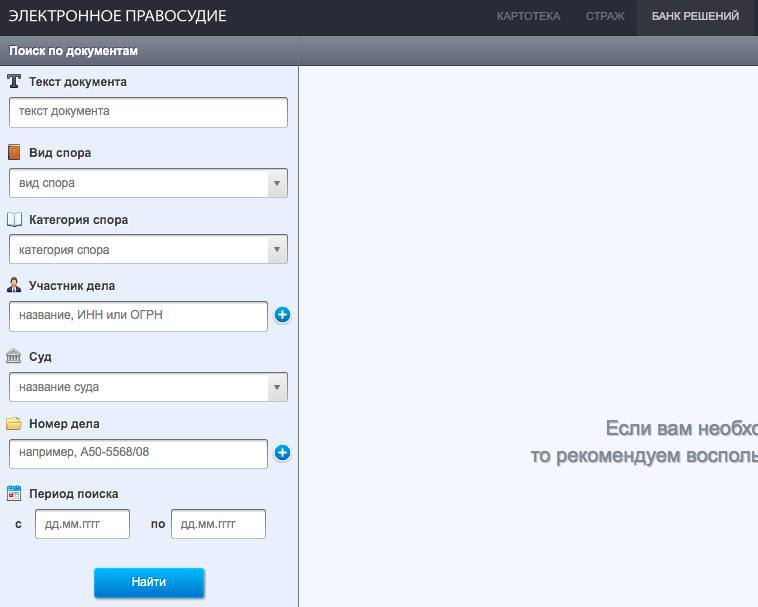Open the 'название суда' dropdown arrow
This screenshot has width=758, height=607.
(277, 387)
